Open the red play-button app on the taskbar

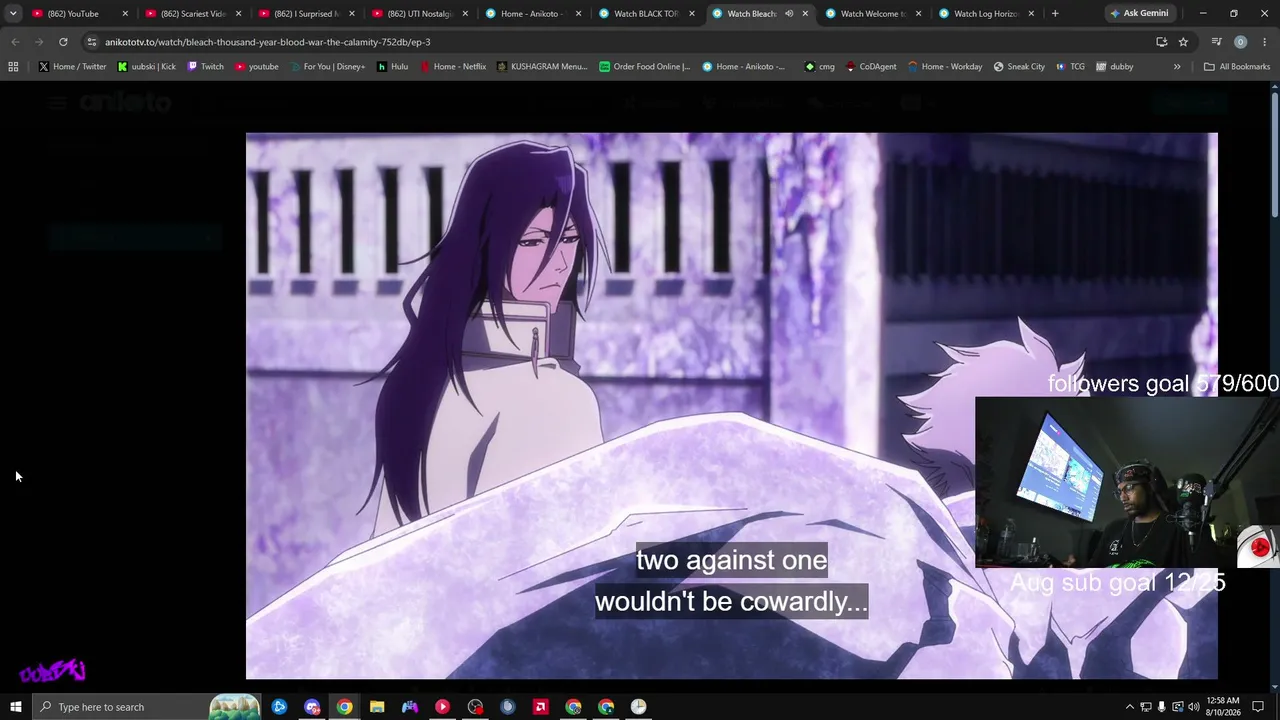442,707
